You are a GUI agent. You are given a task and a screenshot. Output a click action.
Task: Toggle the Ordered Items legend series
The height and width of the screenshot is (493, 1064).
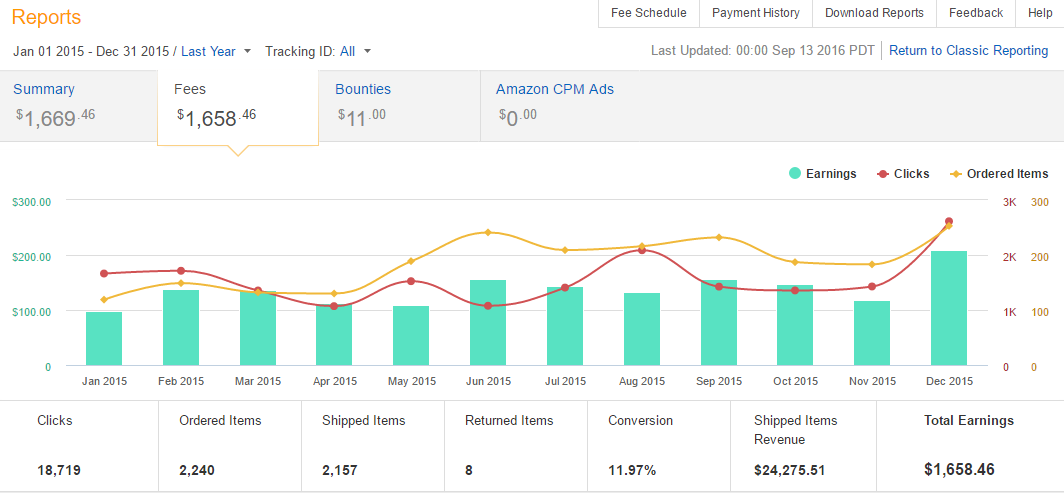[x=998, y=174]
